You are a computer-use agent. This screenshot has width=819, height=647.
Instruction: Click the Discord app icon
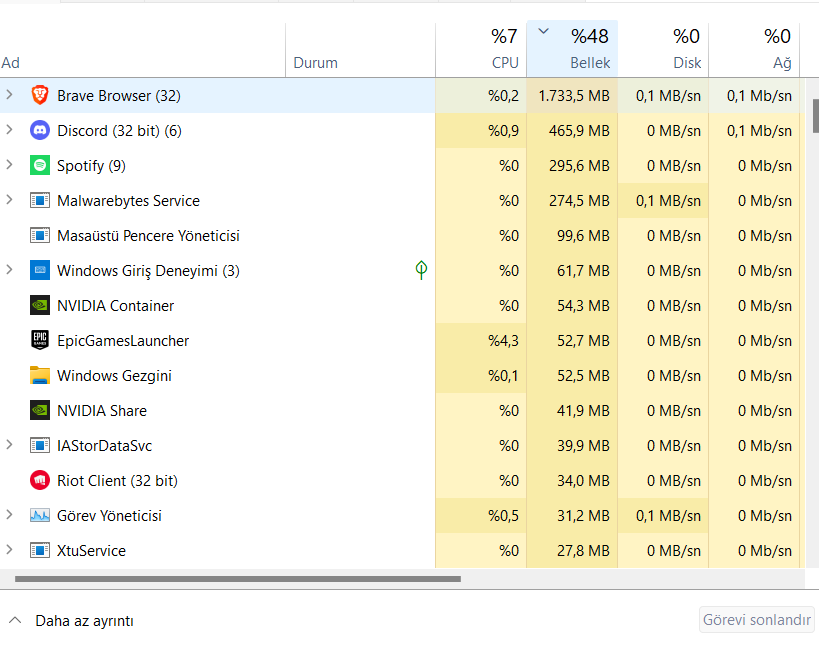point(40,131)
